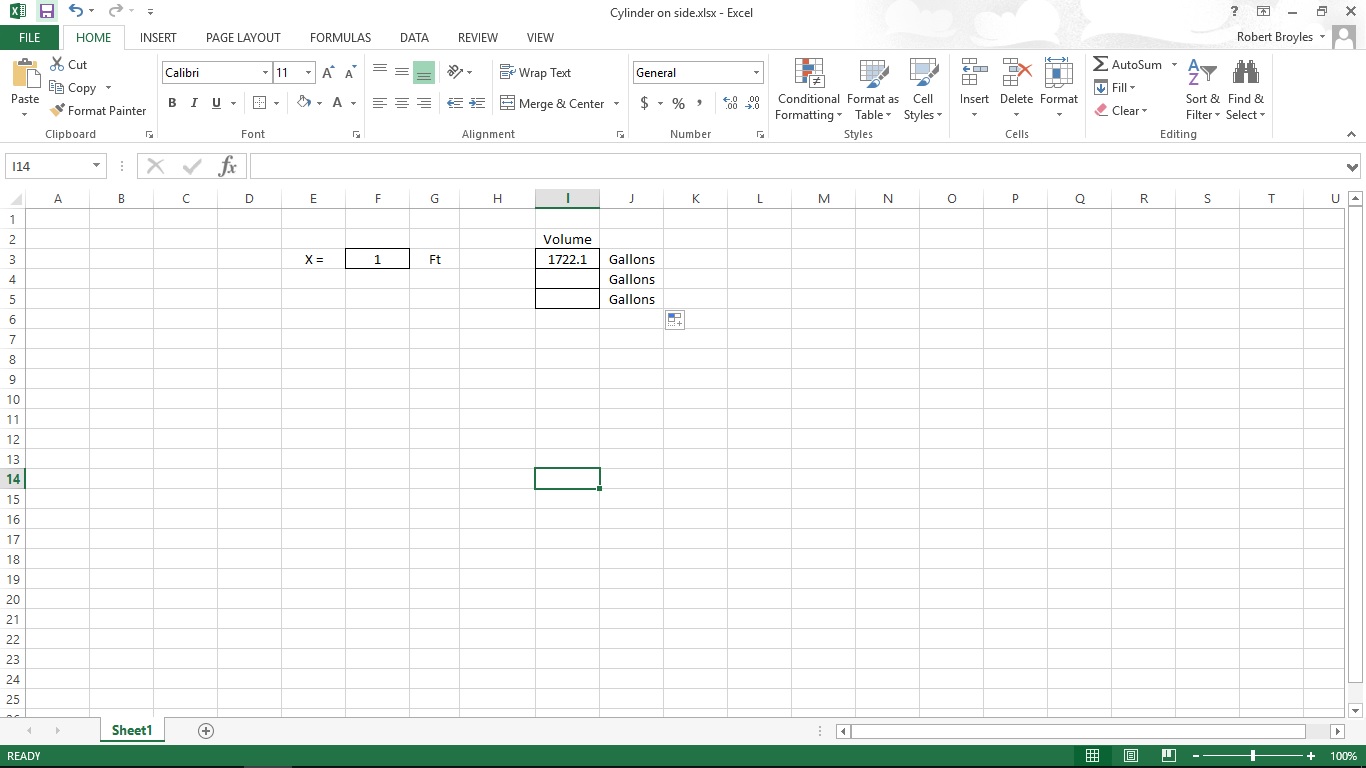Click the Paste clipboard icon
Viewport: 1366px width, 768px height.
point(25,76)
